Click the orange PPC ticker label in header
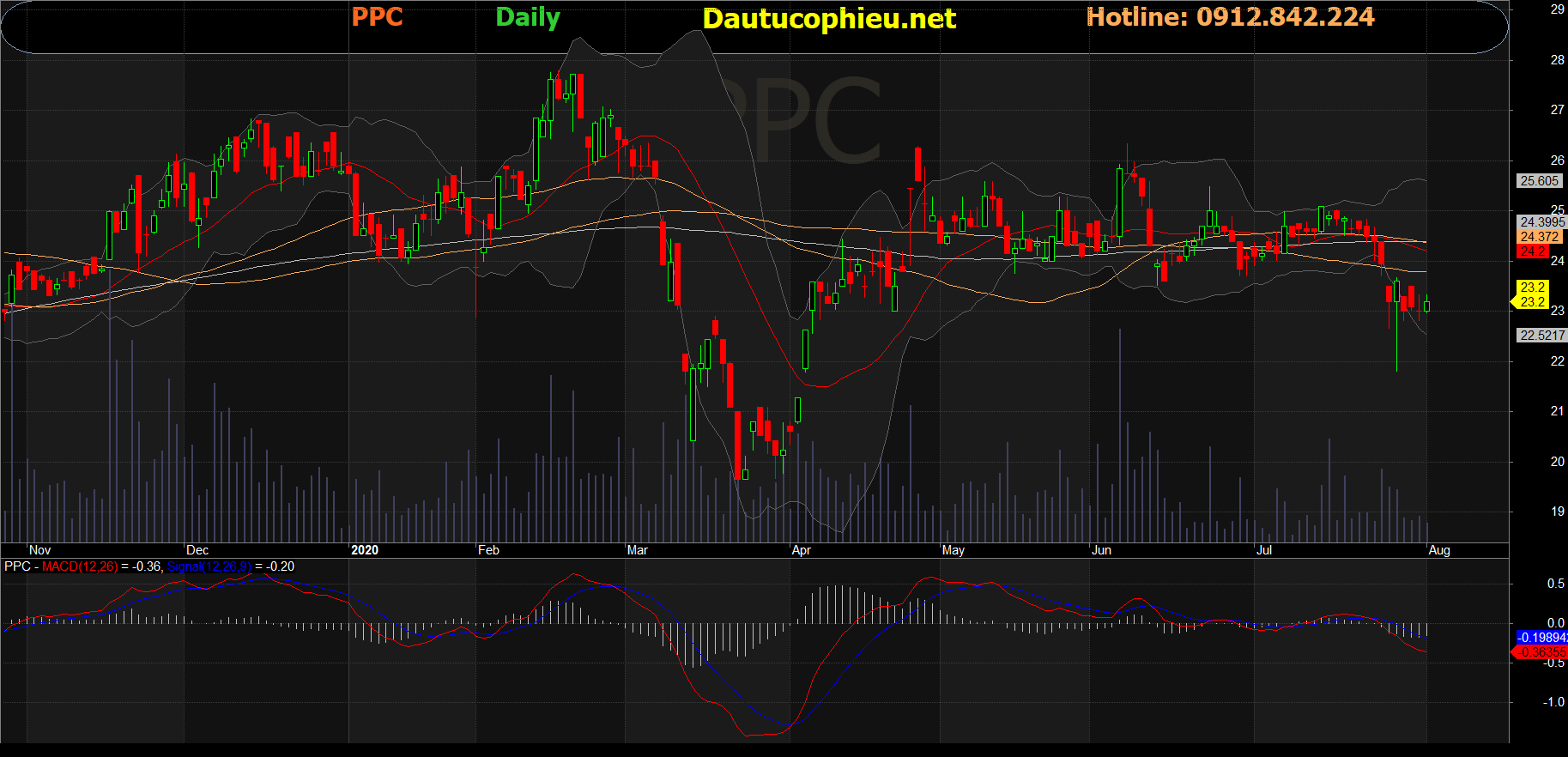 (377, 17)
